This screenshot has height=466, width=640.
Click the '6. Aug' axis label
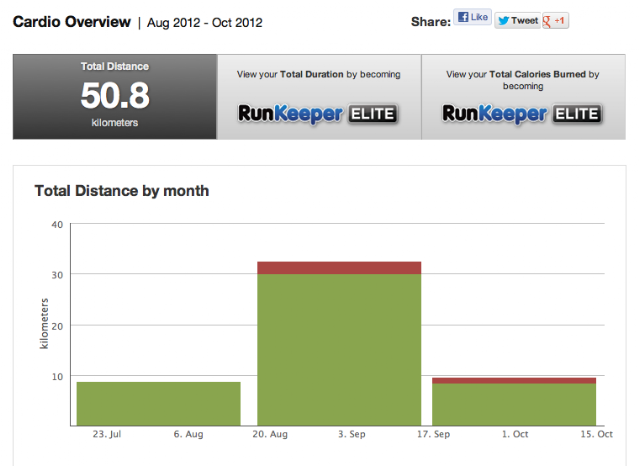pyautogui.click(x=188, y=434)
